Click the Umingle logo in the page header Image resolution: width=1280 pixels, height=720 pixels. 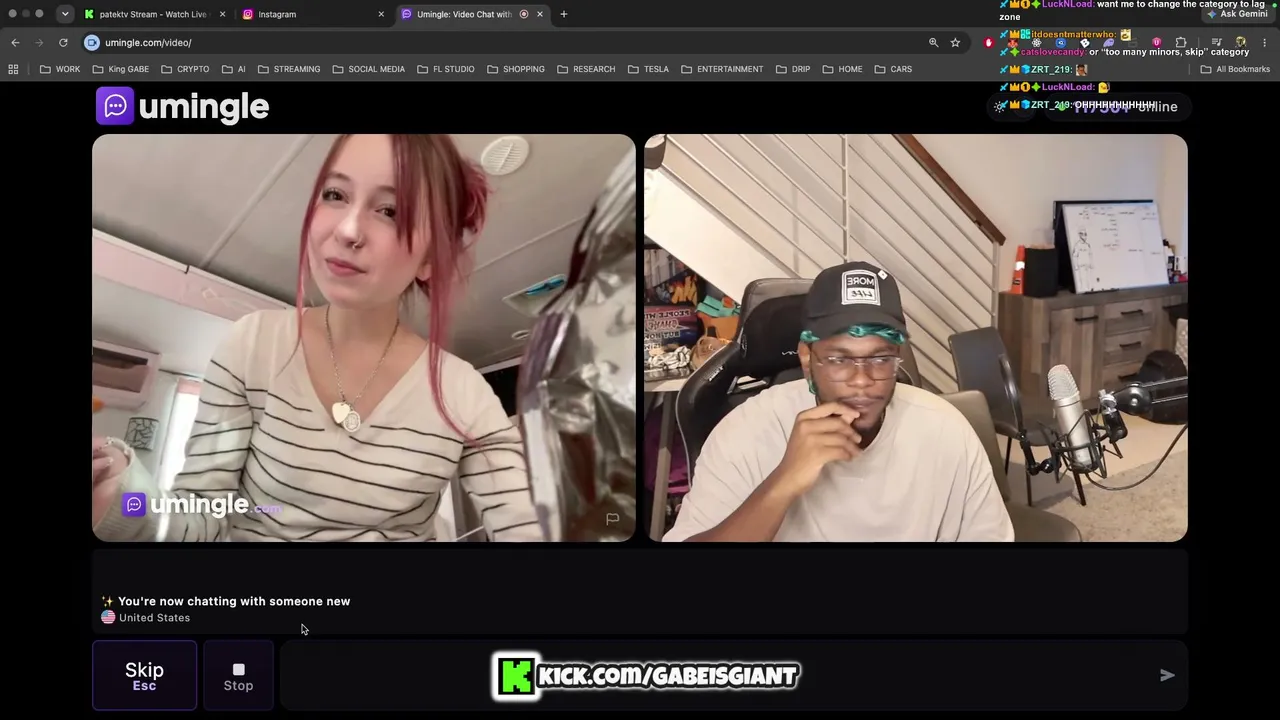pos(182,106)
